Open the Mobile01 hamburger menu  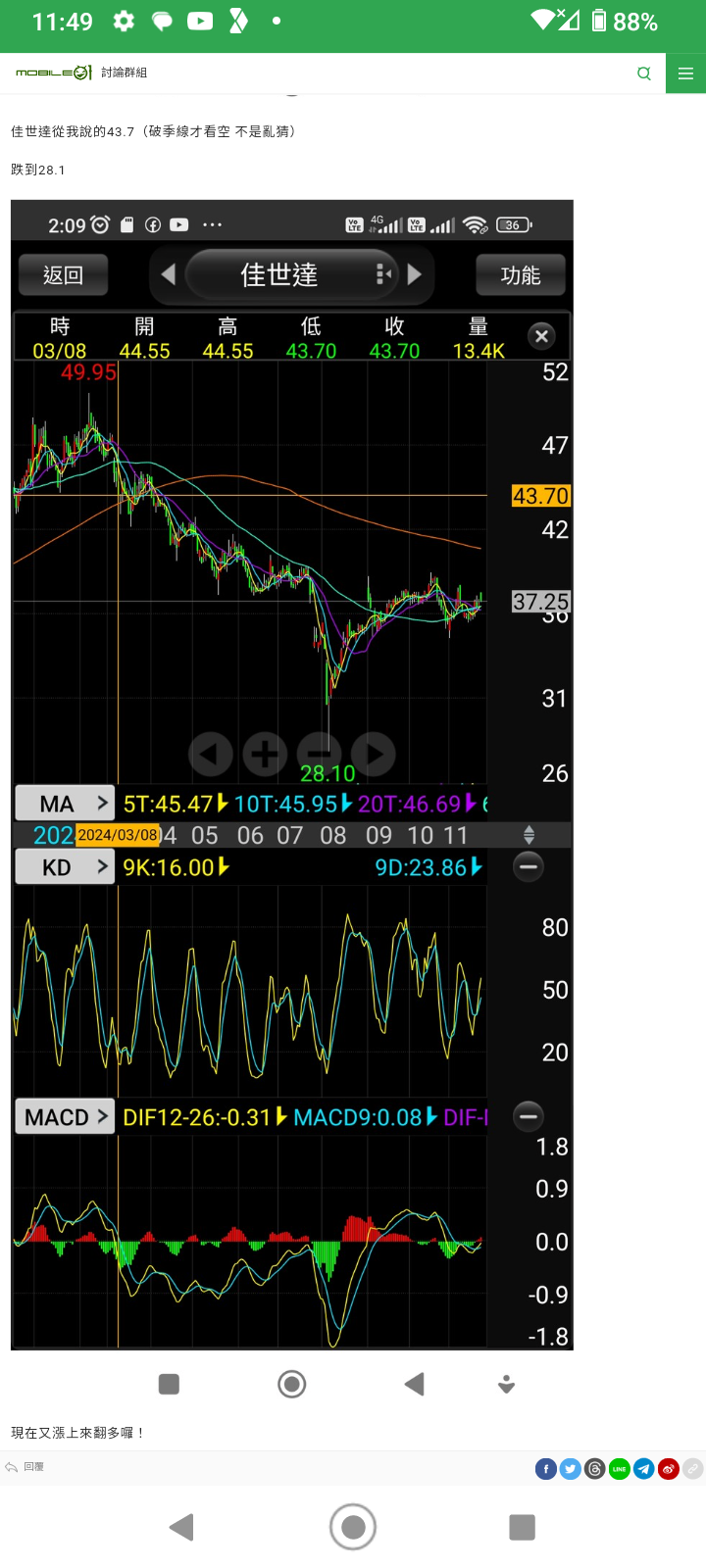point(685,73)
